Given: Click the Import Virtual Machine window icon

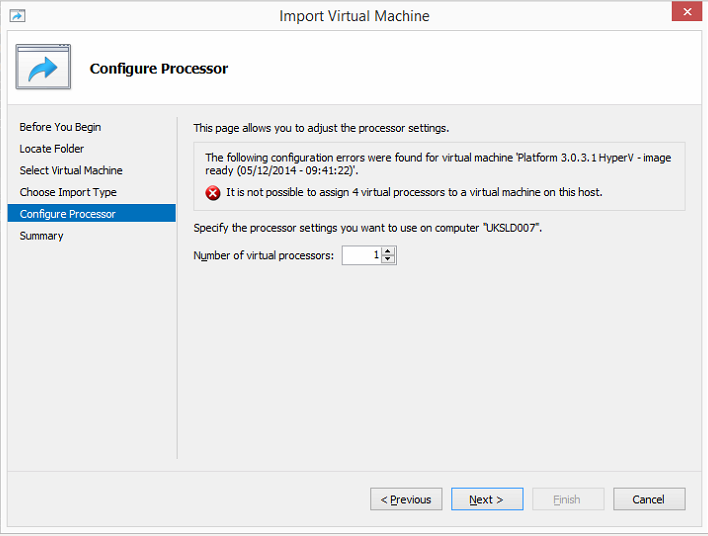Looking at the screenshot, I should pos(17,16).
